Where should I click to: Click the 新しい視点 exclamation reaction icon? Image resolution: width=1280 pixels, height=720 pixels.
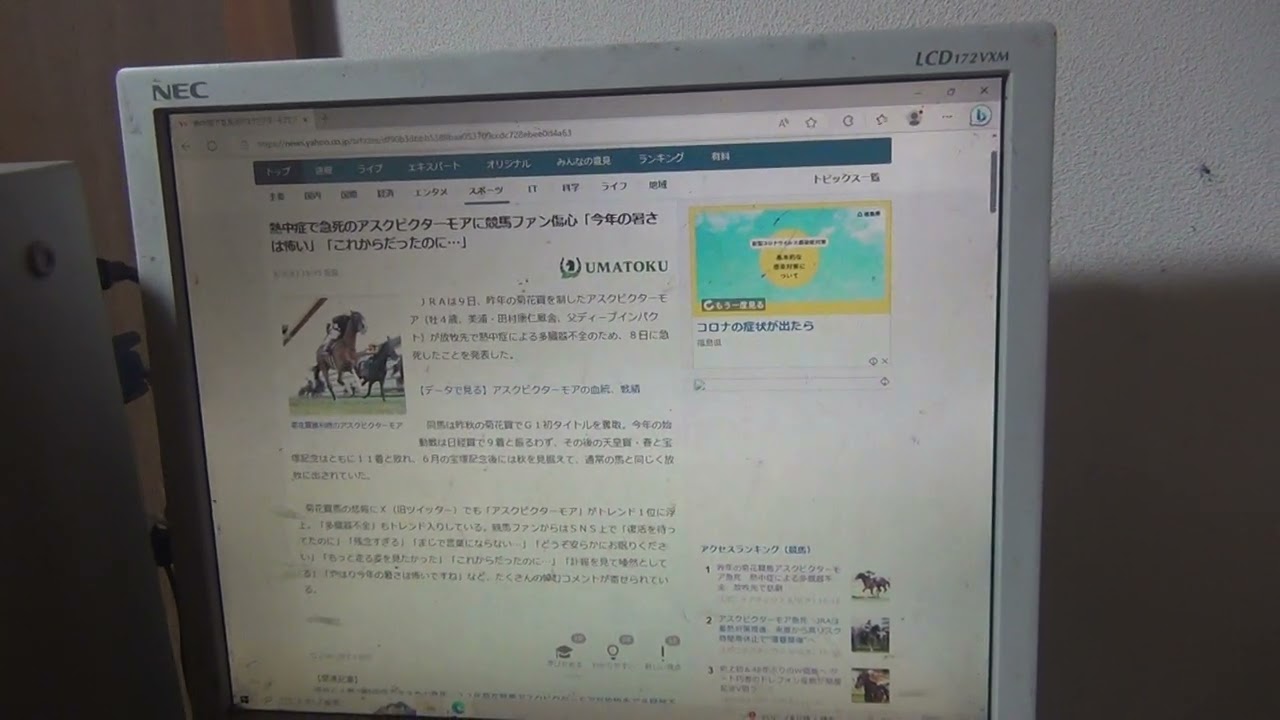[662, 655]
